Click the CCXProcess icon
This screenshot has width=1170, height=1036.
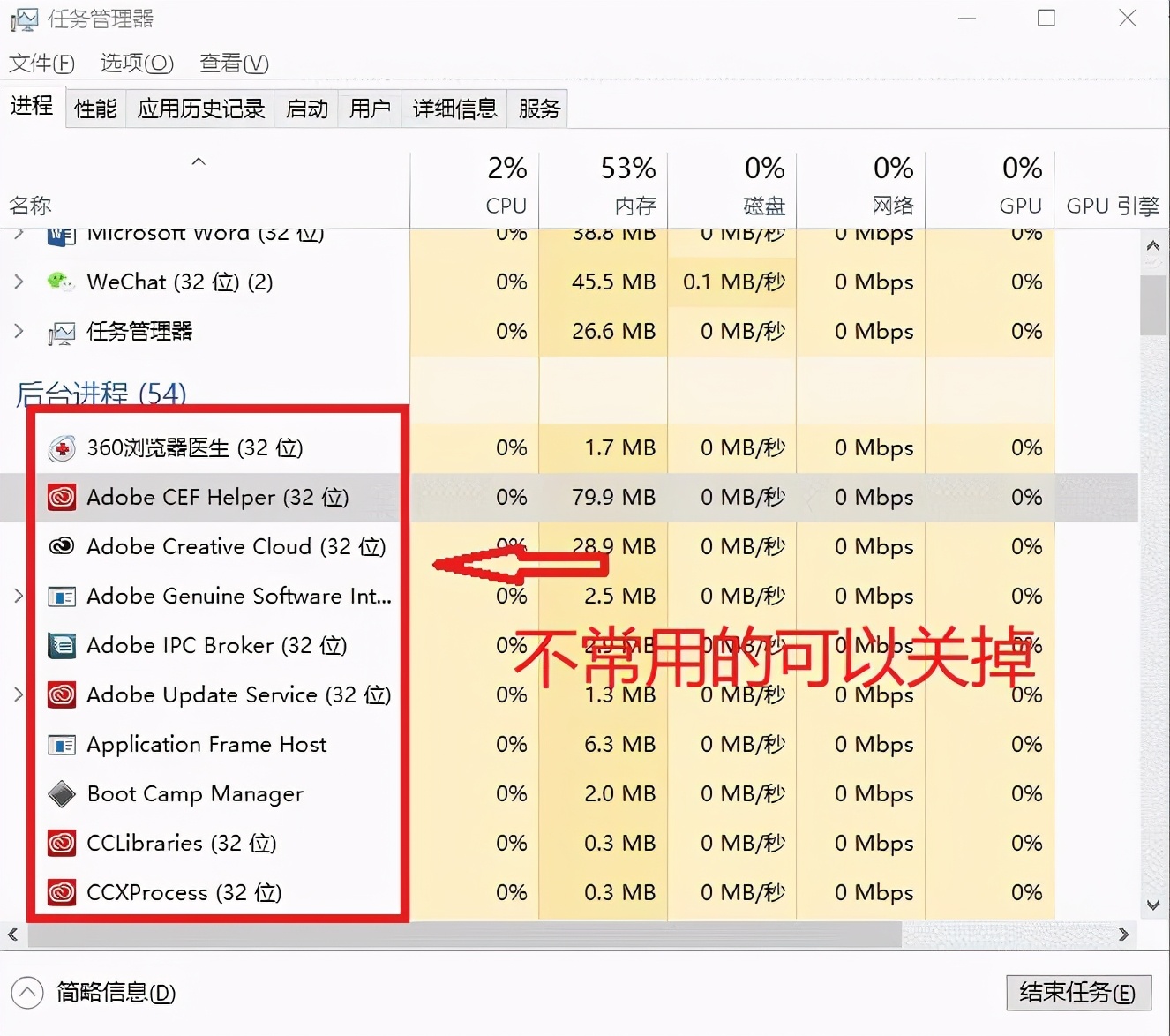point(61,892)
